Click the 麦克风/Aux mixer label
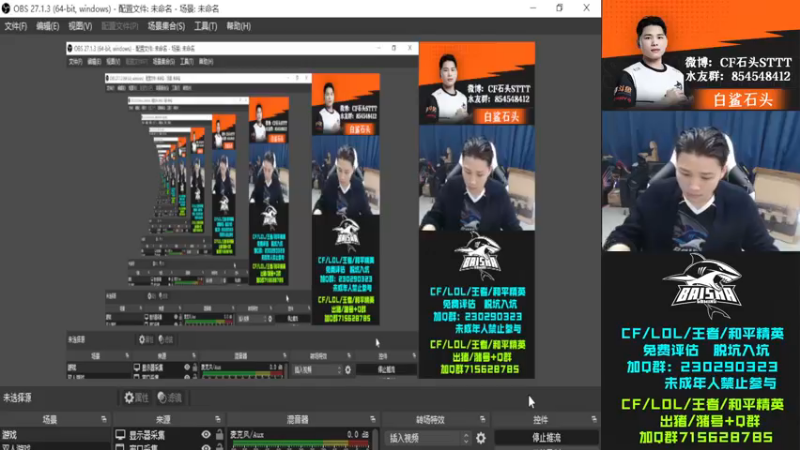 point(247,435)
